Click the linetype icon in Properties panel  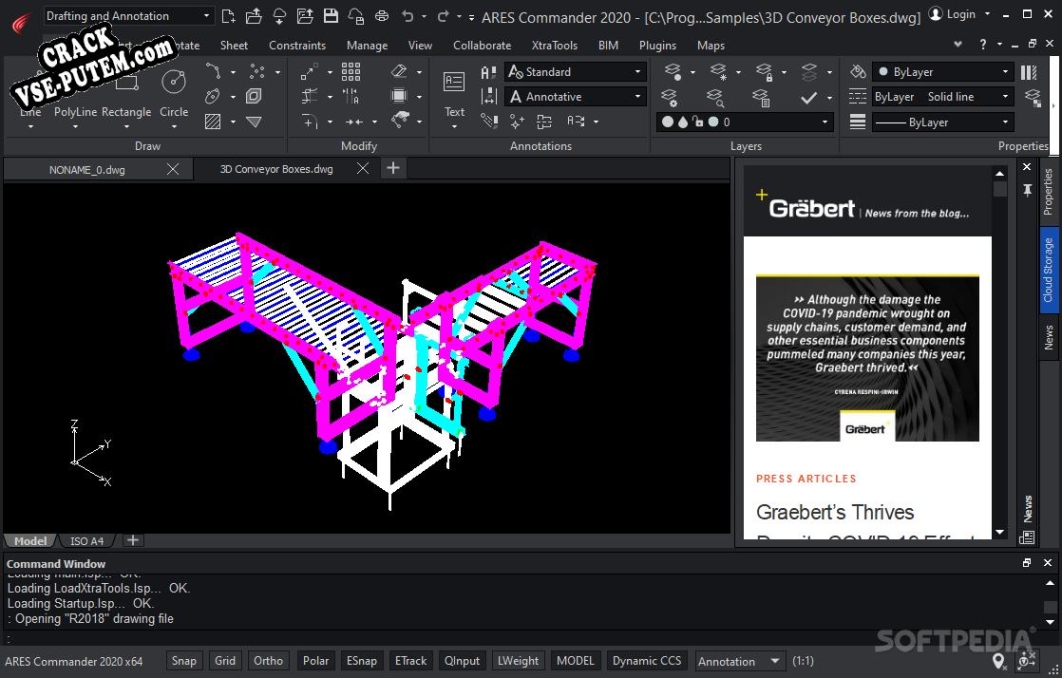(x=857, y=96)
